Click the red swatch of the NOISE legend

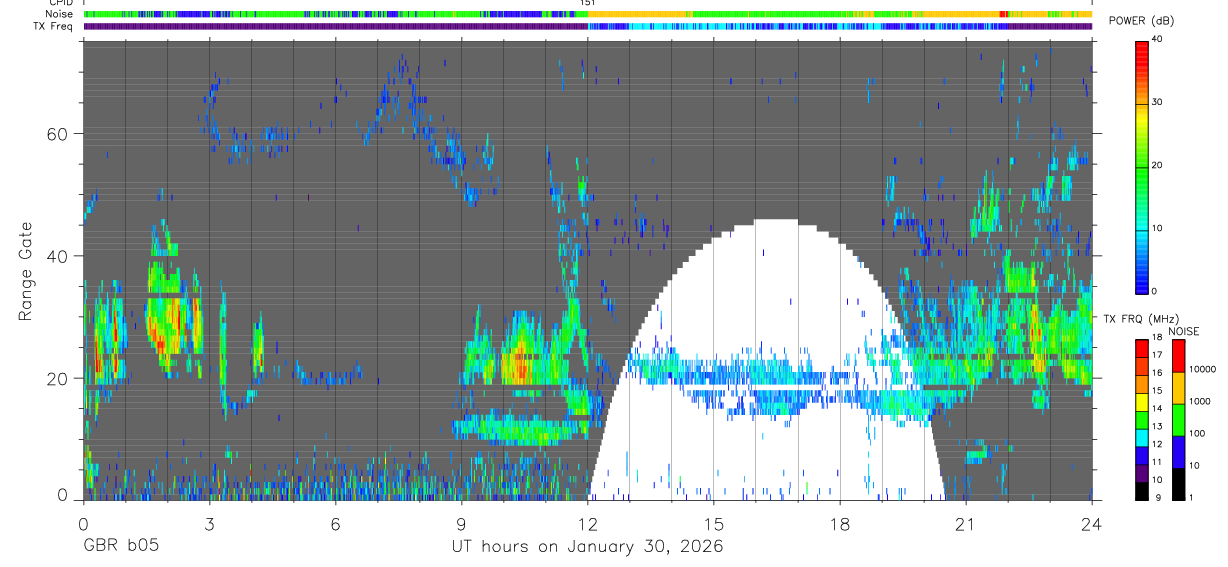[1177, 356]
